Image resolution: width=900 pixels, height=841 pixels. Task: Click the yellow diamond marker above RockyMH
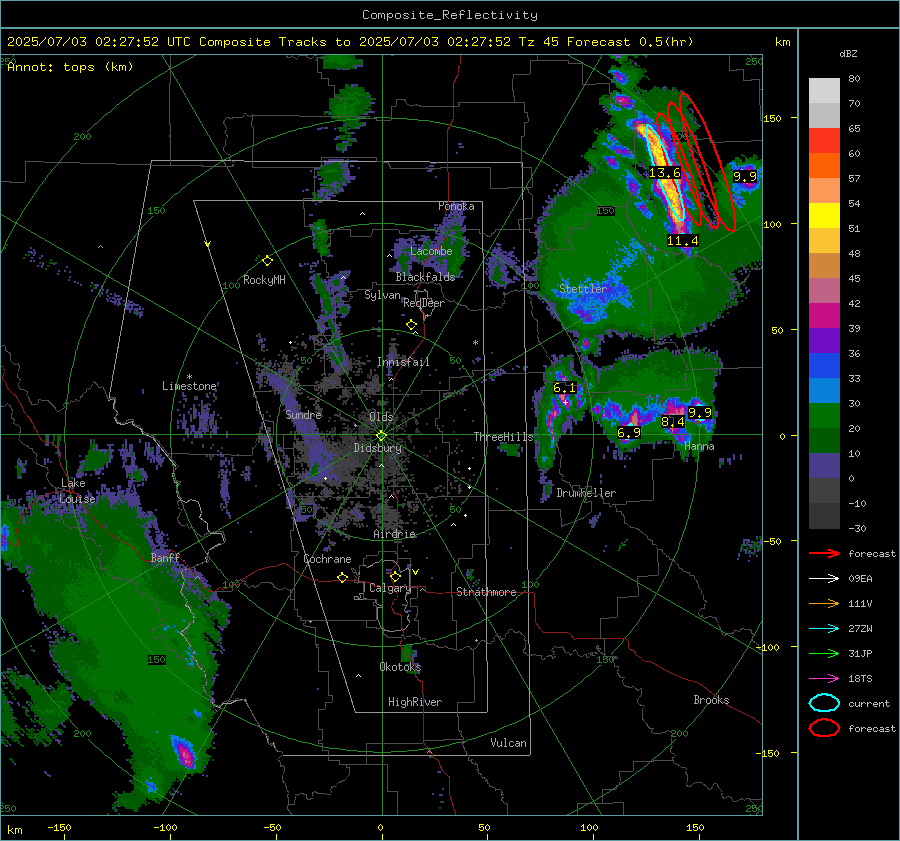point(267,261)
